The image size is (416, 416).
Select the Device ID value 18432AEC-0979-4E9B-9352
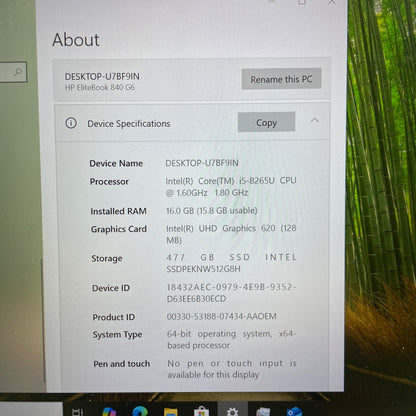pyautogui.click(x=231, y=287)
